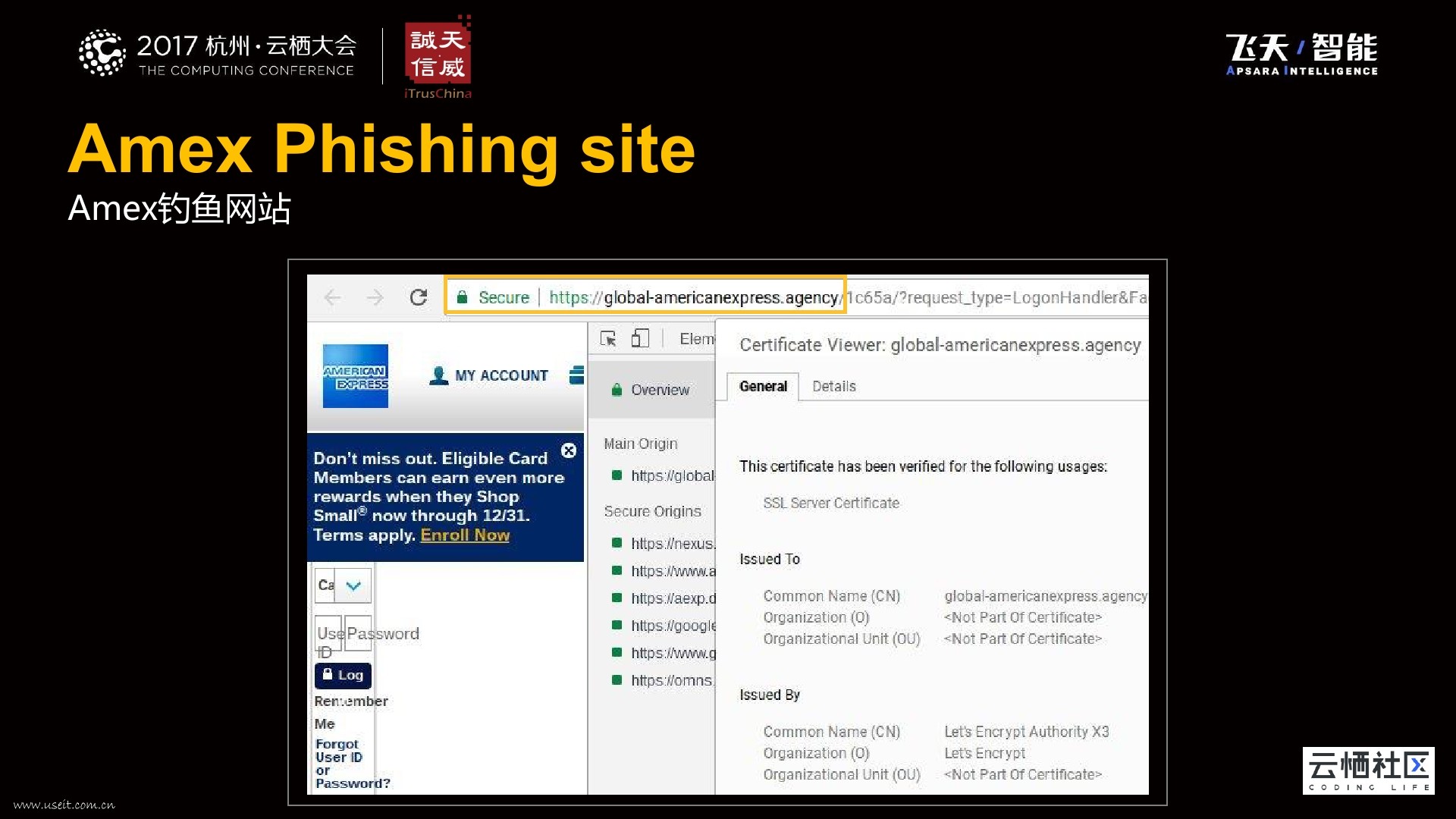Image resolution: width=1456 pixels, height=819 pixels.
Task: Click the Issued By heading
Action: click(770, 695)
